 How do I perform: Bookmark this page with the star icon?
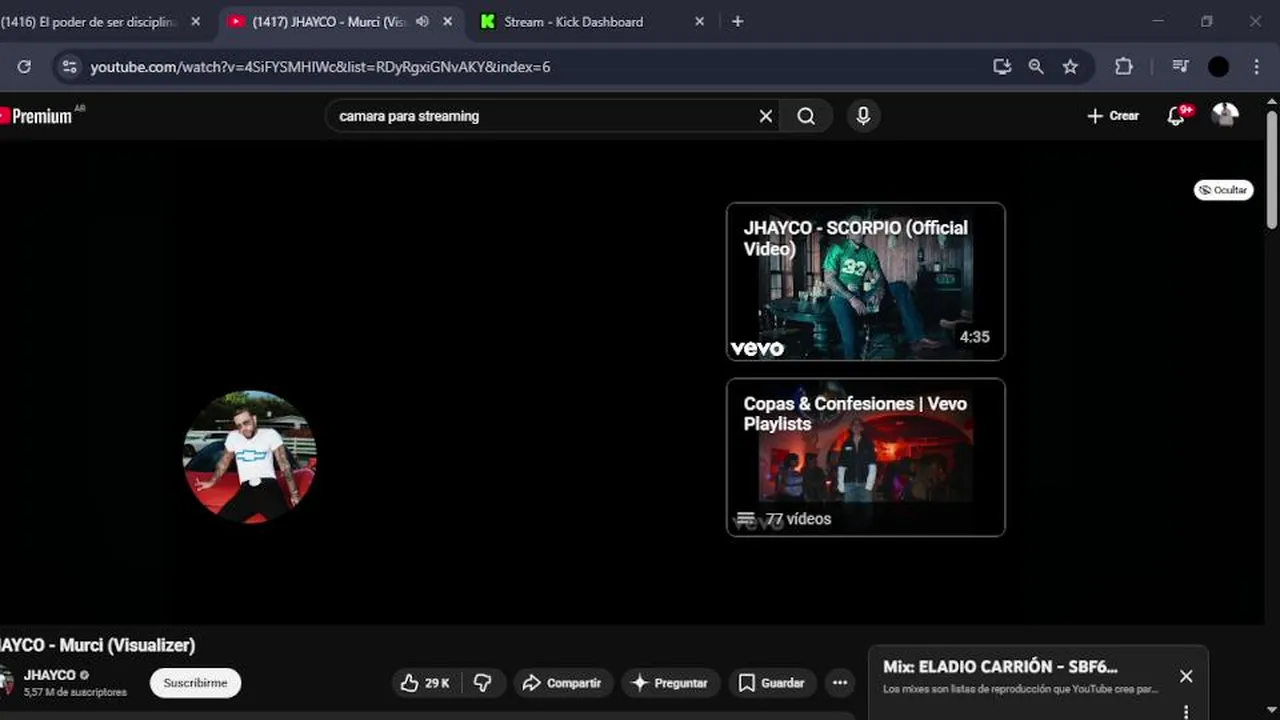pyautogui.click(x=1070, y=67)
